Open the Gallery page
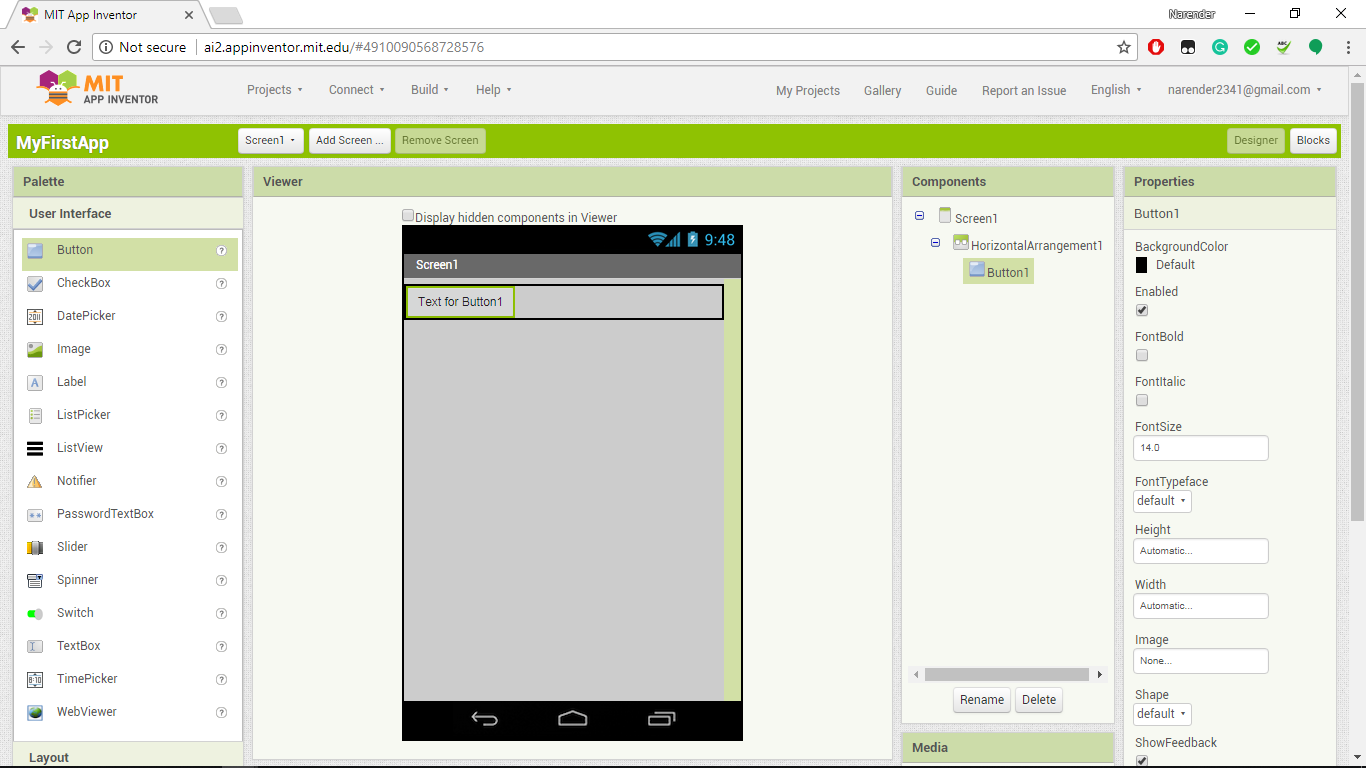The height and width of the screenshot is (768, 1366). point(882,91)
